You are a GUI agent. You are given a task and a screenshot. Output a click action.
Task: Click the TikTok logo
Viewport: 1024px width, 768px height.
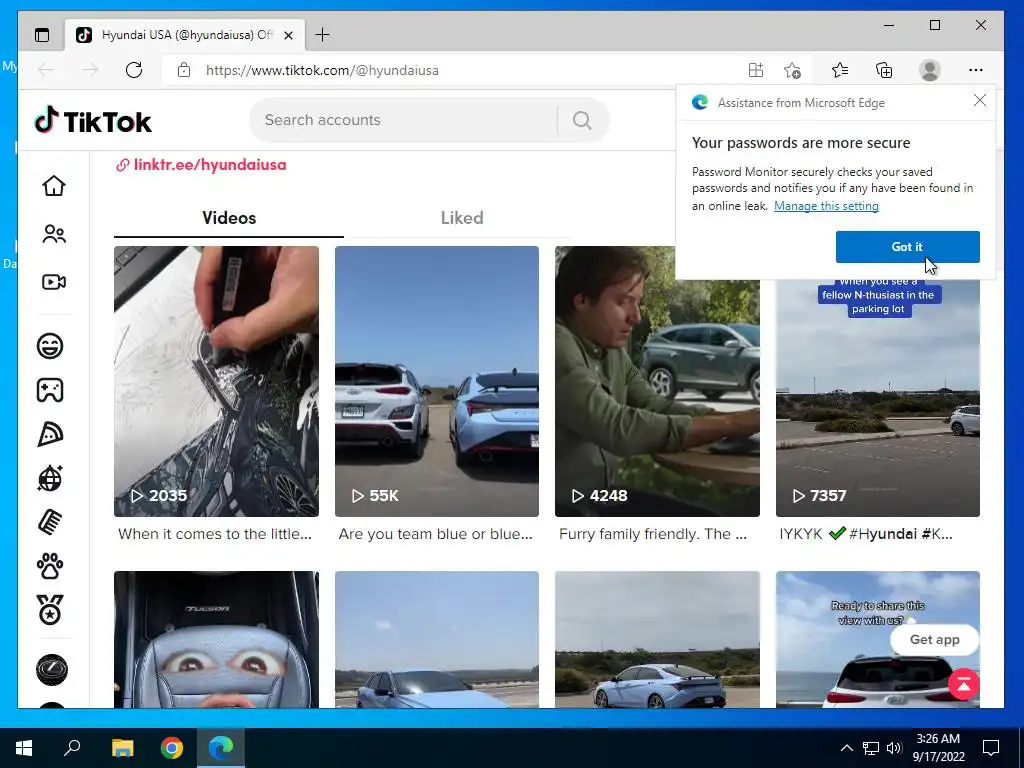point(93,121)
